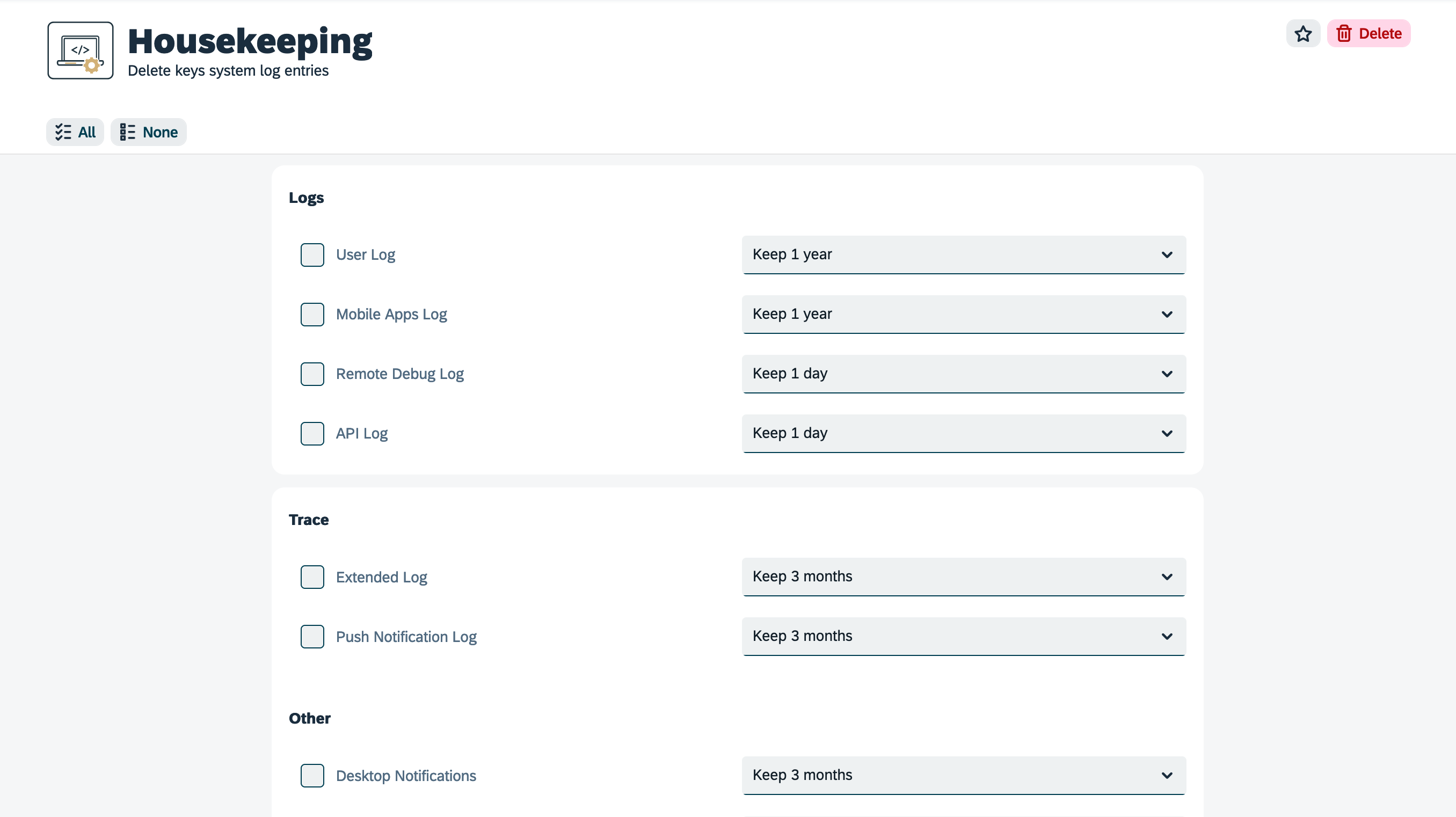Viewport: 1456px width, 817px height.
Task: Expand Mobile Apps Log keep-period dropdown
Action: 963,314
